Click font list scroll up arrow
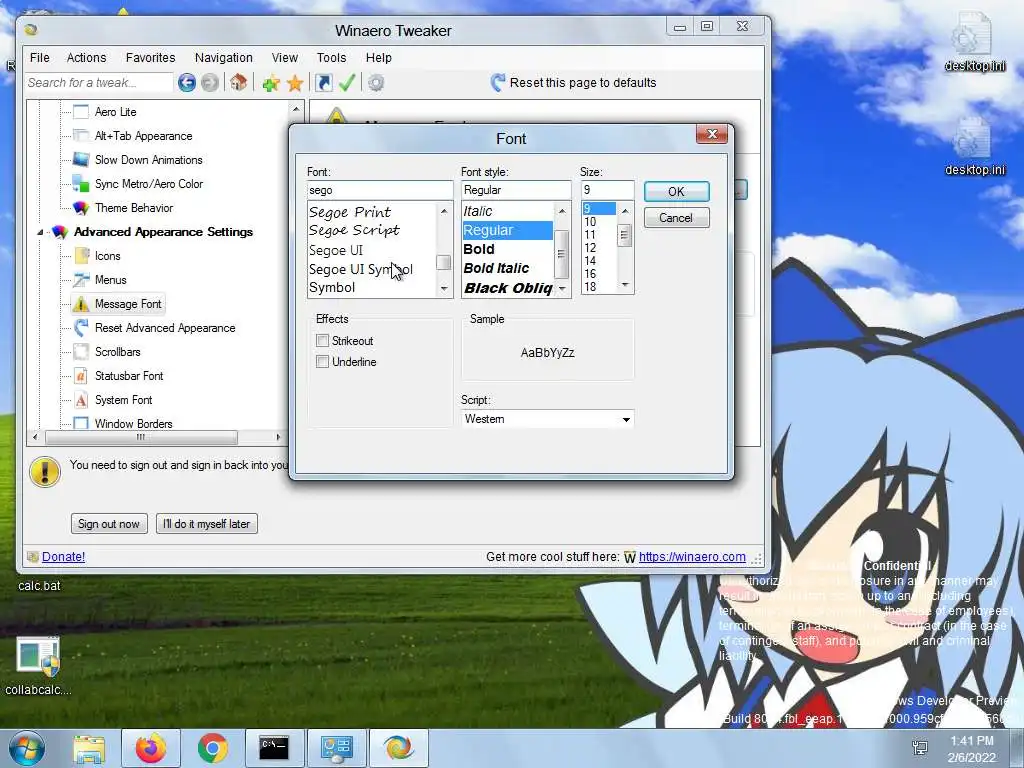This screenshot has width=1024, height=768. point(444,211)
